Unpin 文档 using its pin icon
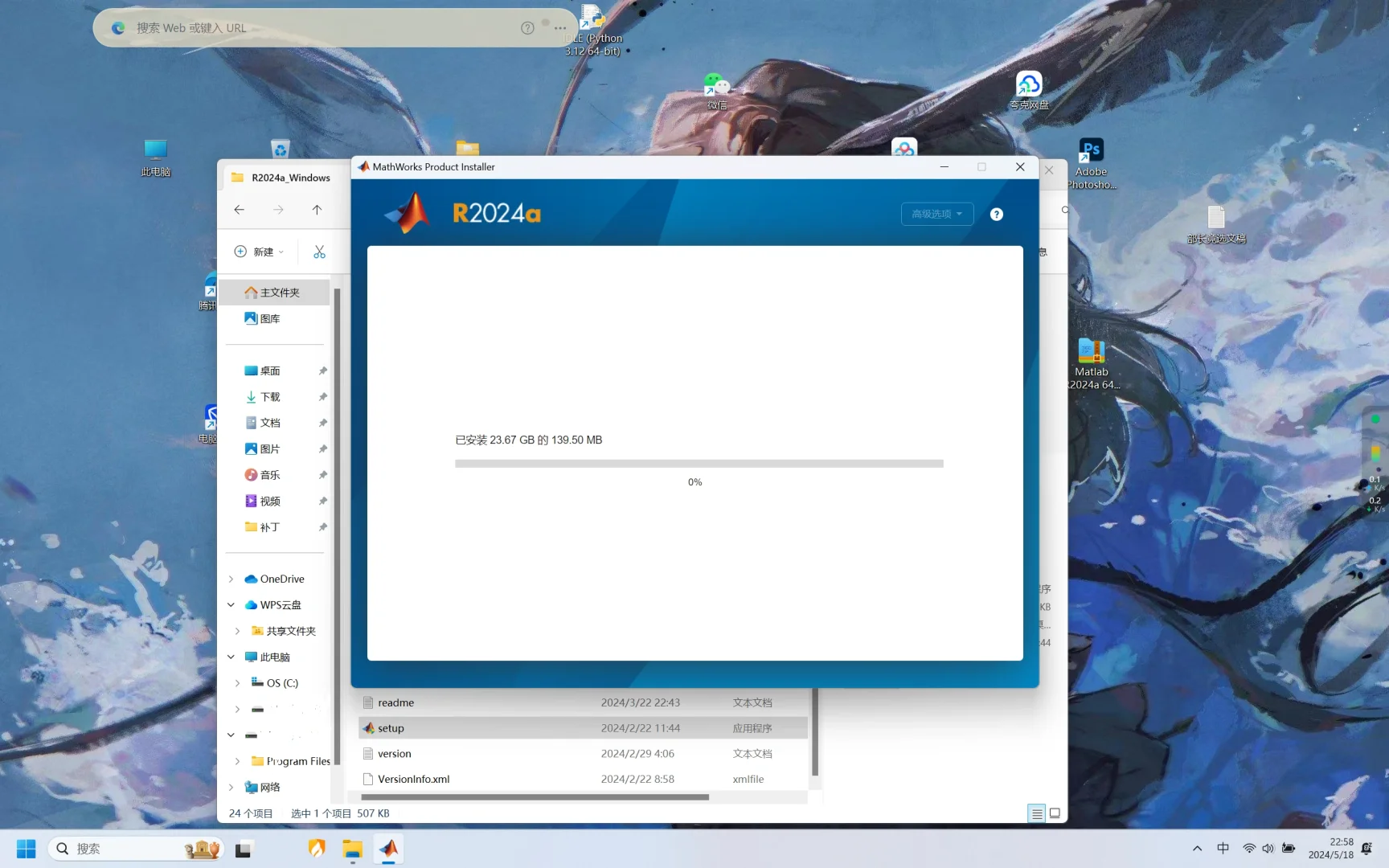Image resolution: width=1389 pixels, height=868 pixels. click(x=322, y=423)
